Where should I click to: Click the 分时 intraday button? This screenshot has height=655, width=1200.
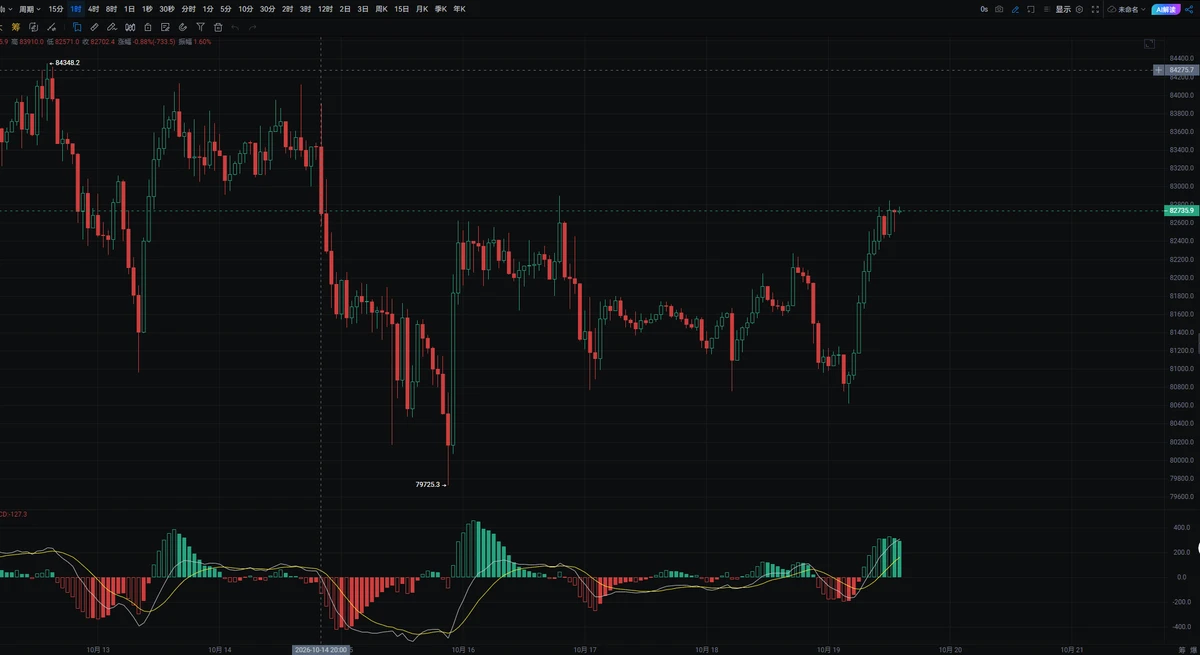[189, 9]
